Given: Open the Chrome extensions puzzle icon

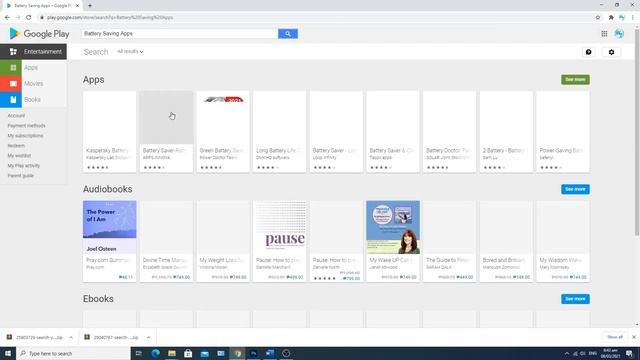Looking at the screenshot, I should point(611,18).
